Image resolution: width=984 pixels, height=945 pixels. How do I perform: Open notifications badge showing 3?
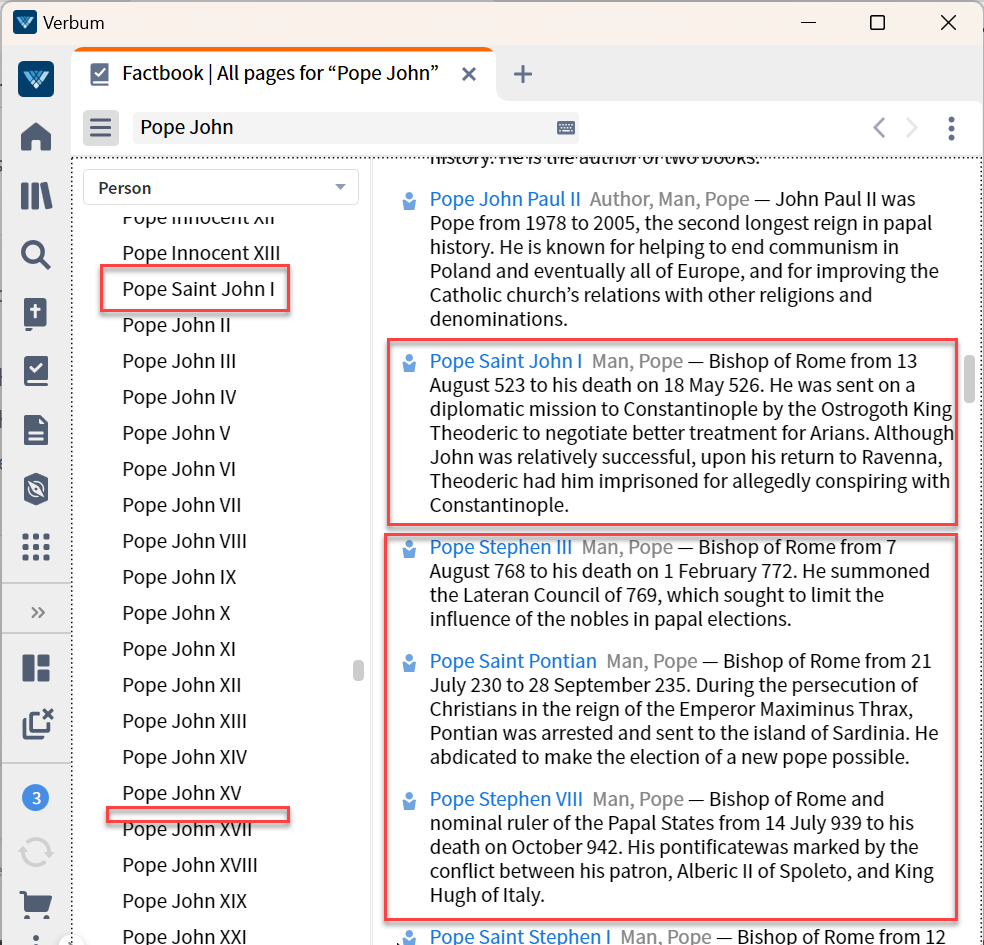pyautogui.click(x=36, y=798)
